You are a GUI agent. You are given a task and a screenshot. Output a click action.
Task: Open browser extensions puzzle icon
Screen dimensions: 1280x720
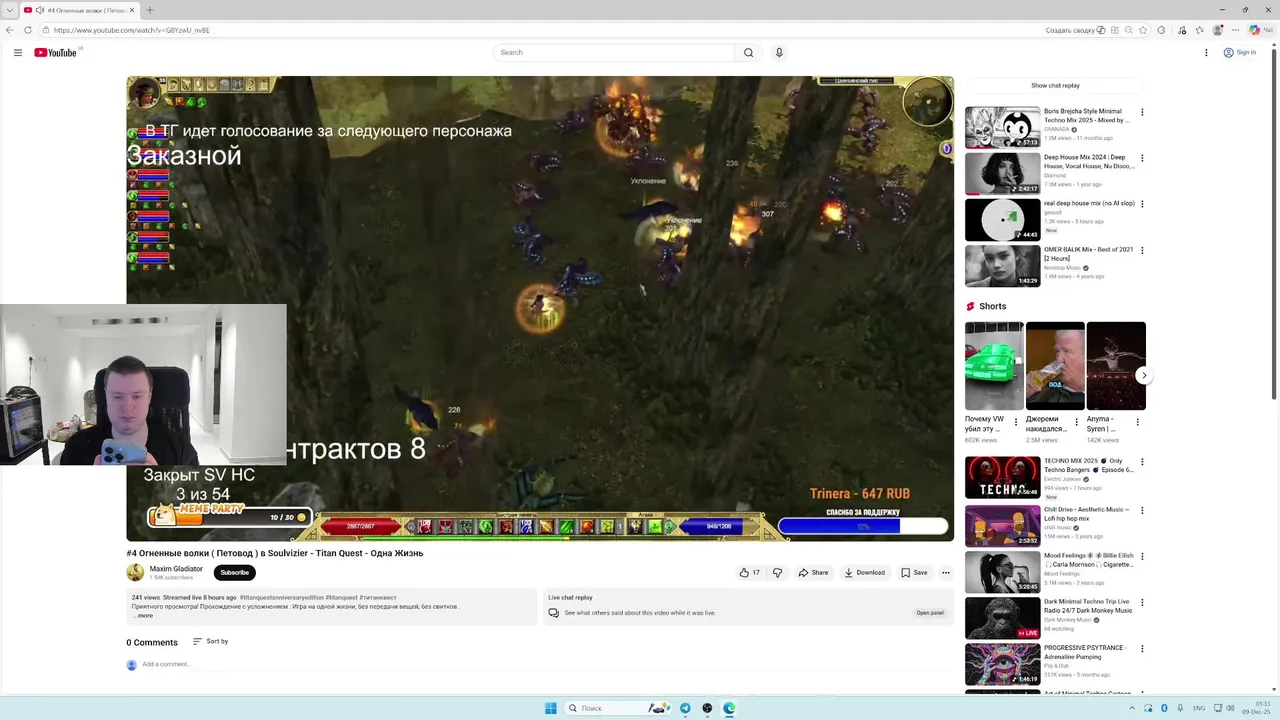click(1161, 30)
